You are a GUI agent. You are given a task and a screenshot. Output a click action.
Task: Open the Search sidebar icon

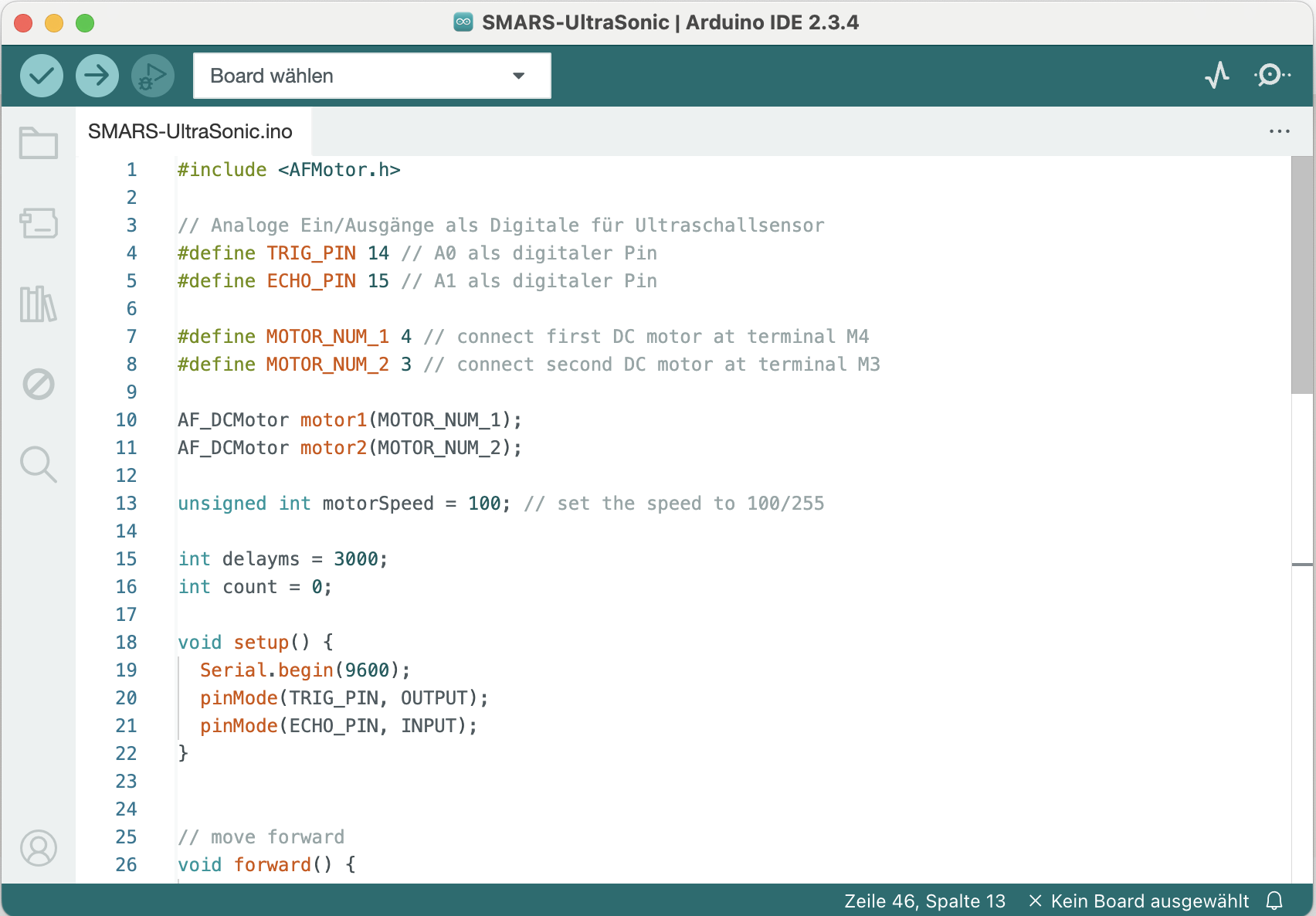pyautogui.click(x=39, y=464)
